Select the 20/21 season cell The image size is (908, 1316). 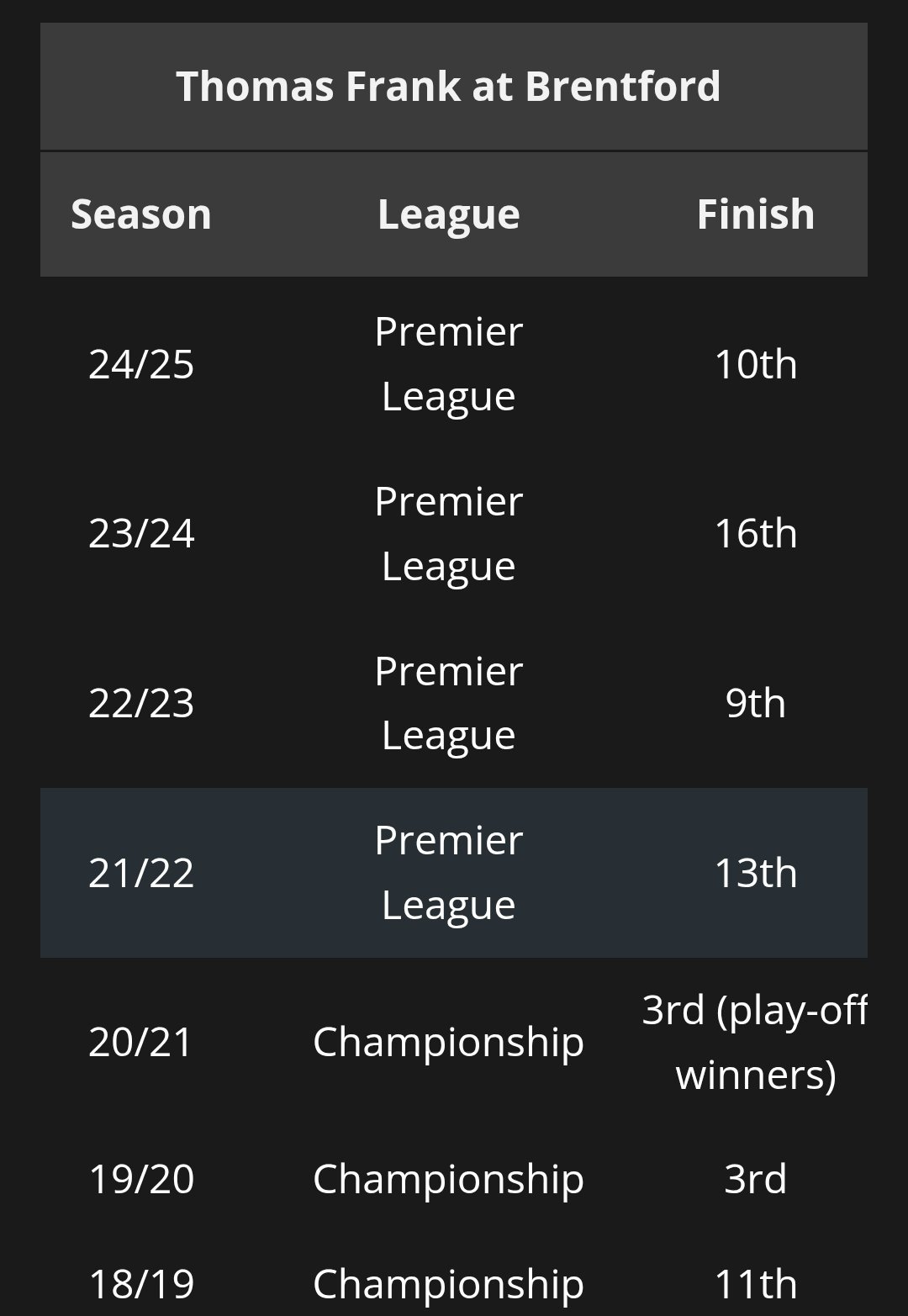click(141, 1042)
